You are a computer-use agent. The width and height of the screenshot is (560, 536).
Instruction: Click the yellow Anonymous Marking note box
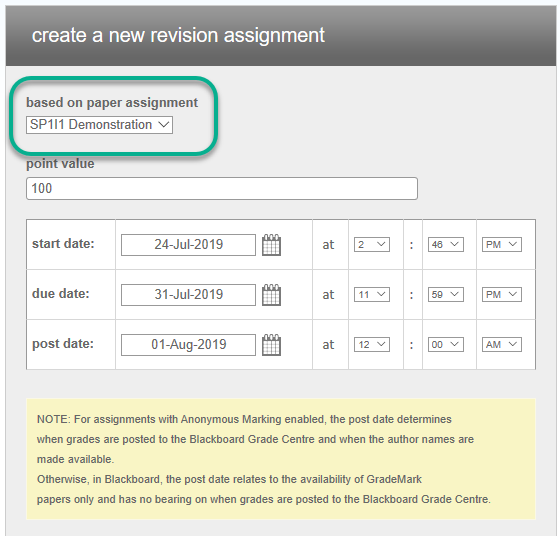[281, 459]
